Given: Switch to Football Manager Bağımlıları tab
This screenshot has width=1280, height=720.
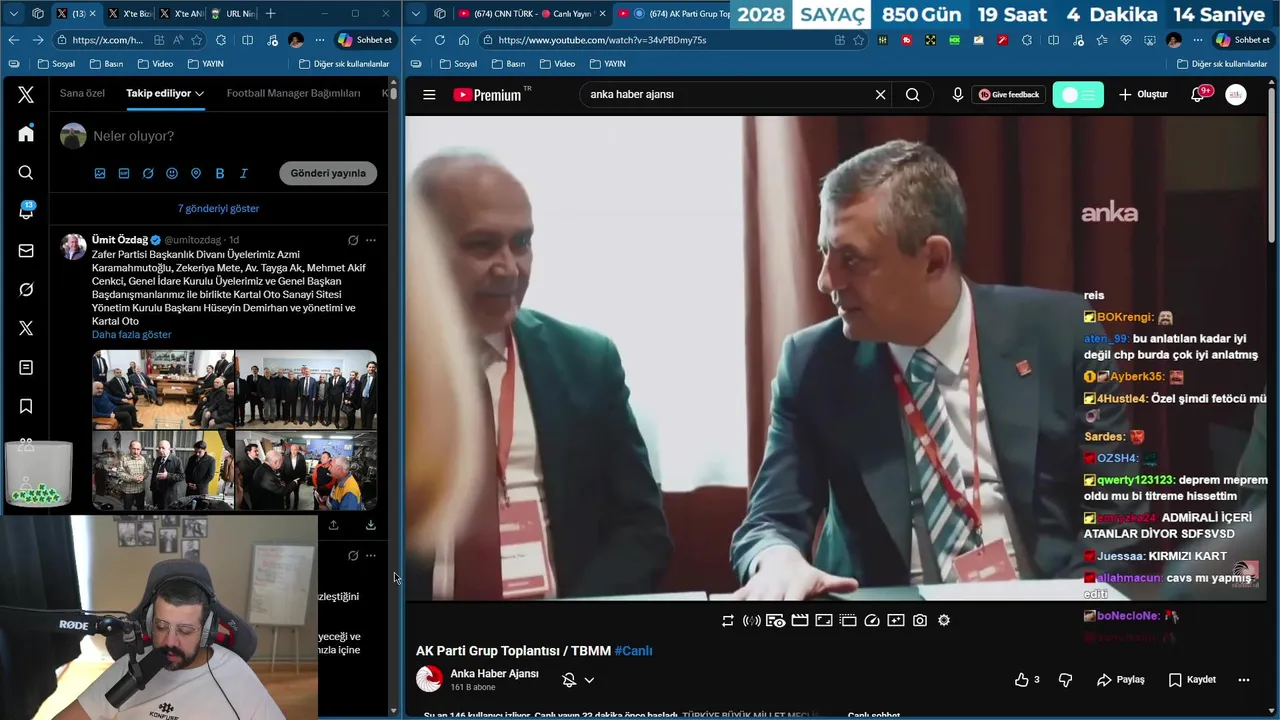Looking at the screenshot, I should (293, 93).
